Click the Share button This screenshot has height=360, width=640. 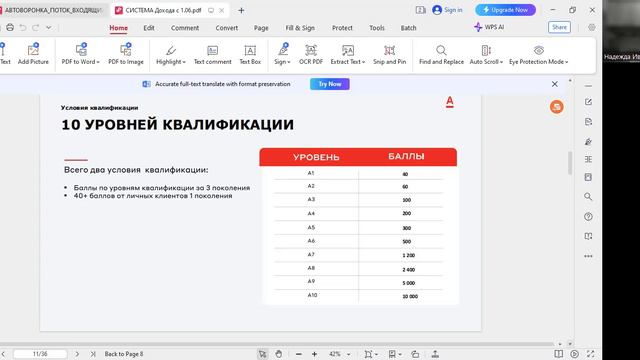[x=559, y=27]
